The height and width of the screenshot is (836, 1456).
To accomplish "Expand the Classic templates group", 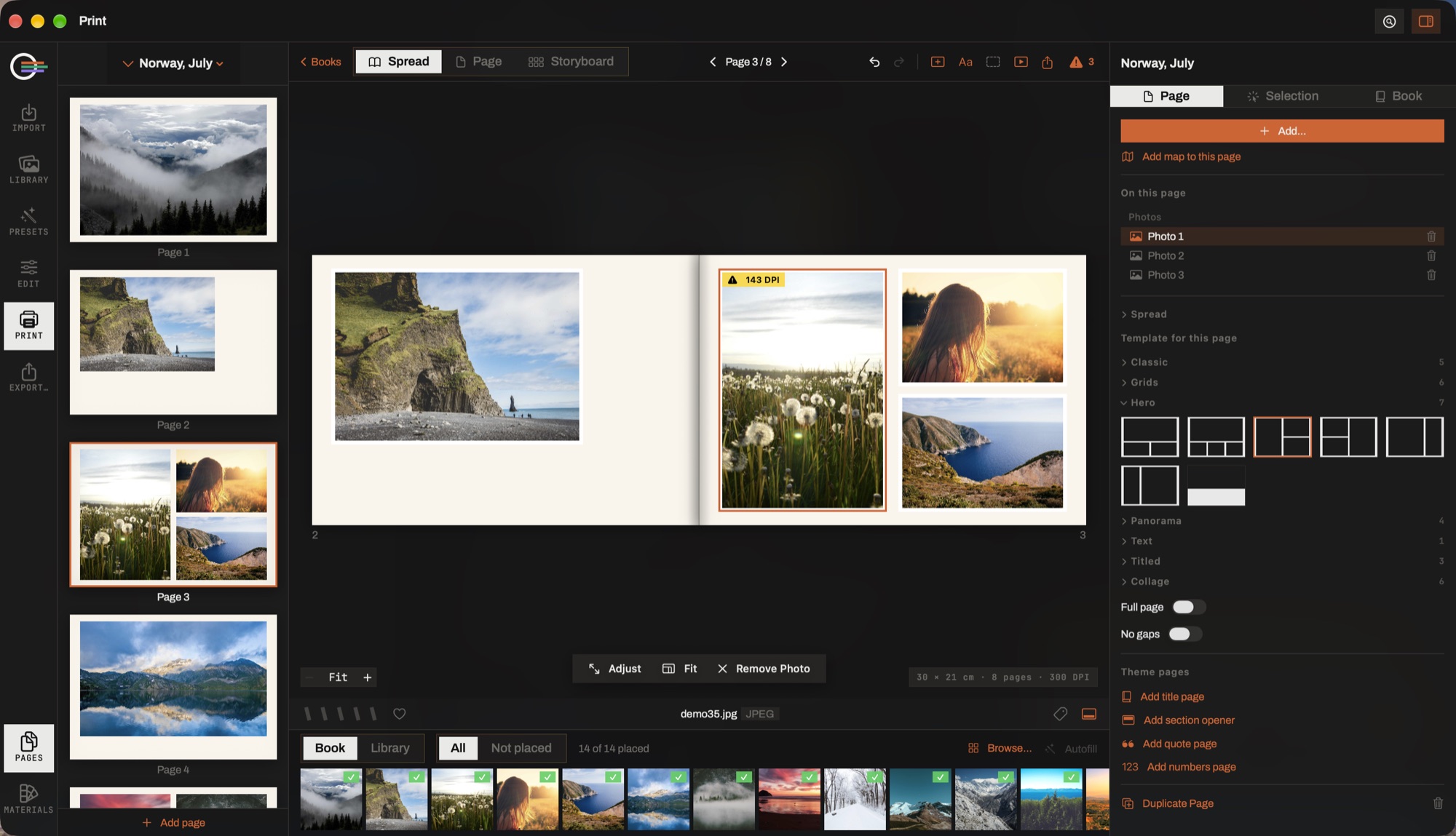I will pyautogui.click(x=1144, y=362).
